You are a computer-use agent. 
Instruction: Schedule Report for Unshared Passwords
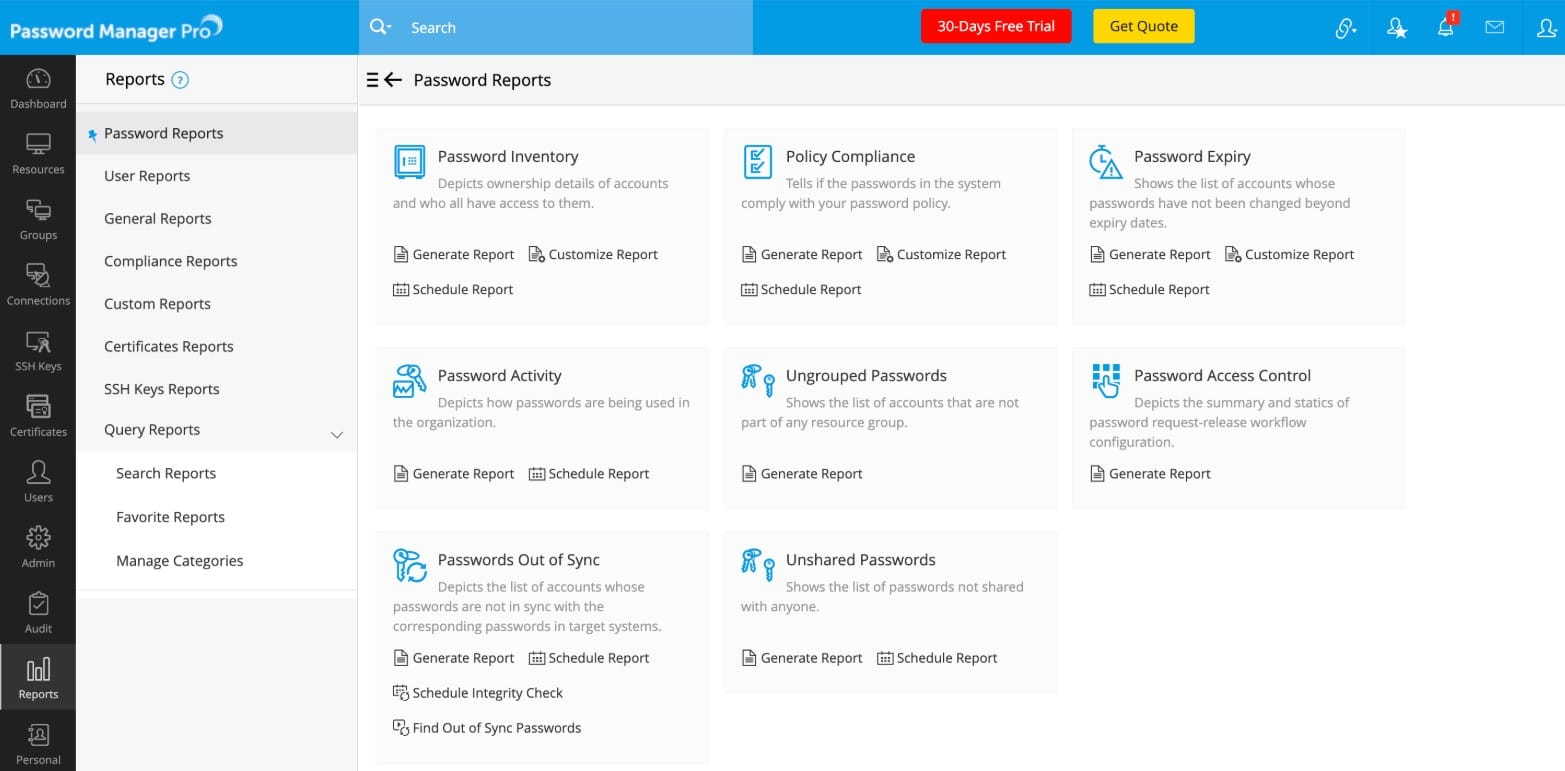coord(937,658)
